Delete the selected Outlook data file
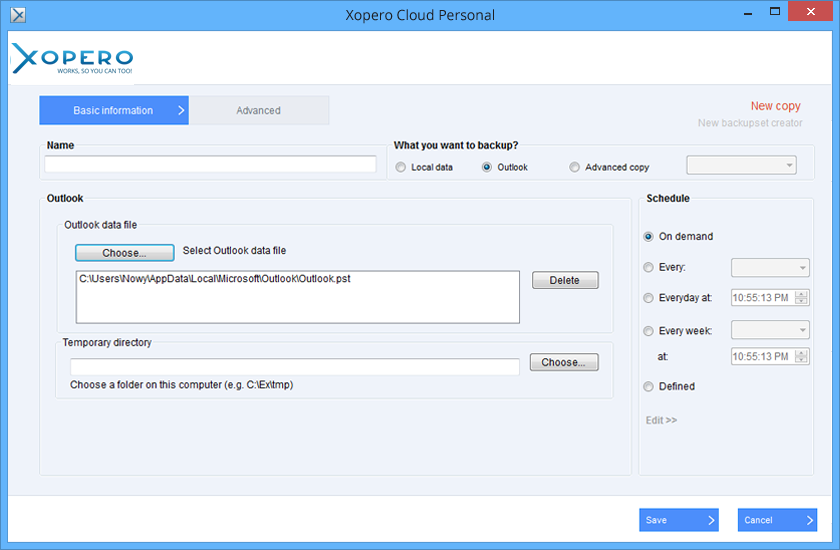The image size is (840, 550). pos(565,280)
